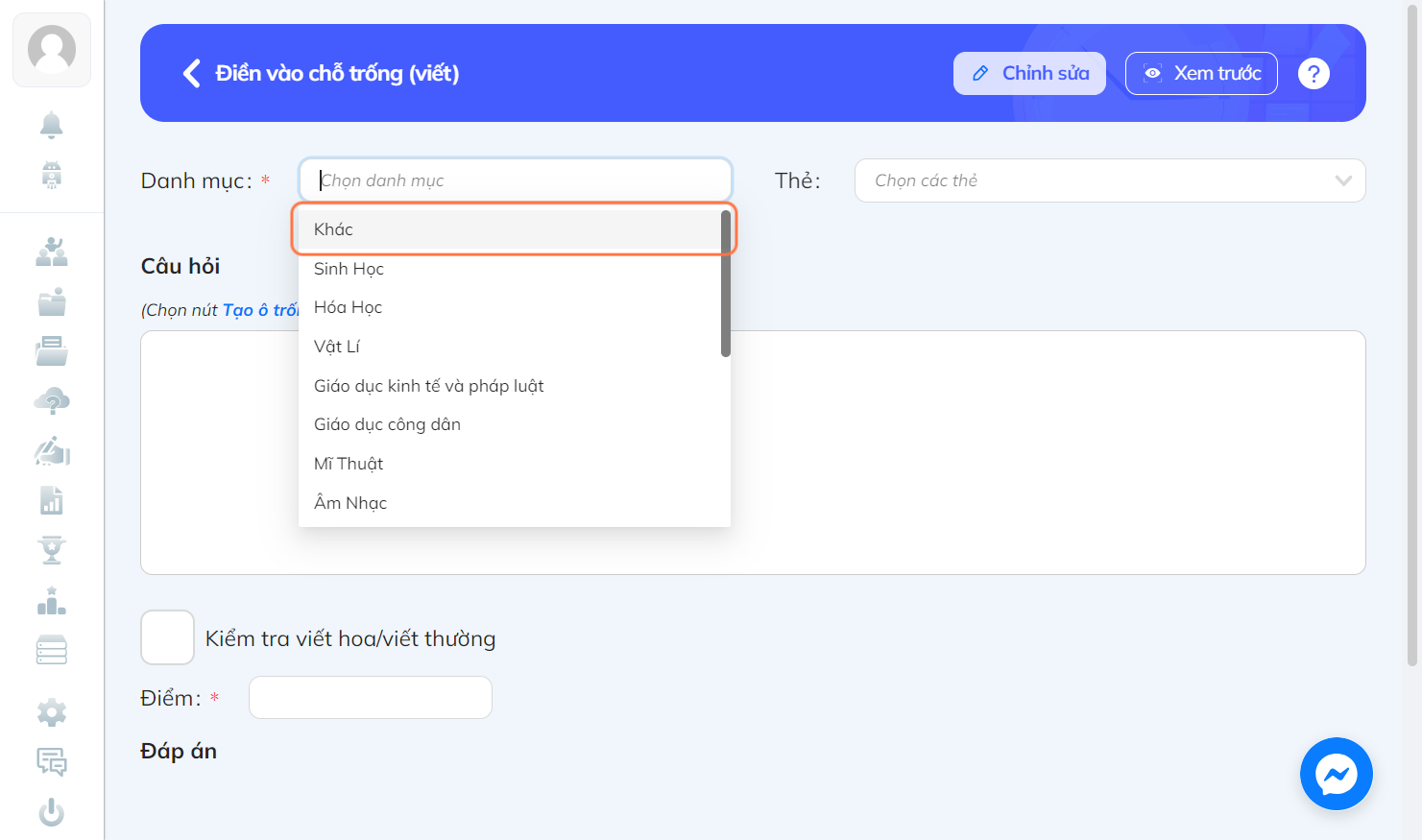
Task: Select Hóa Học category option
Action: point(510,307)
